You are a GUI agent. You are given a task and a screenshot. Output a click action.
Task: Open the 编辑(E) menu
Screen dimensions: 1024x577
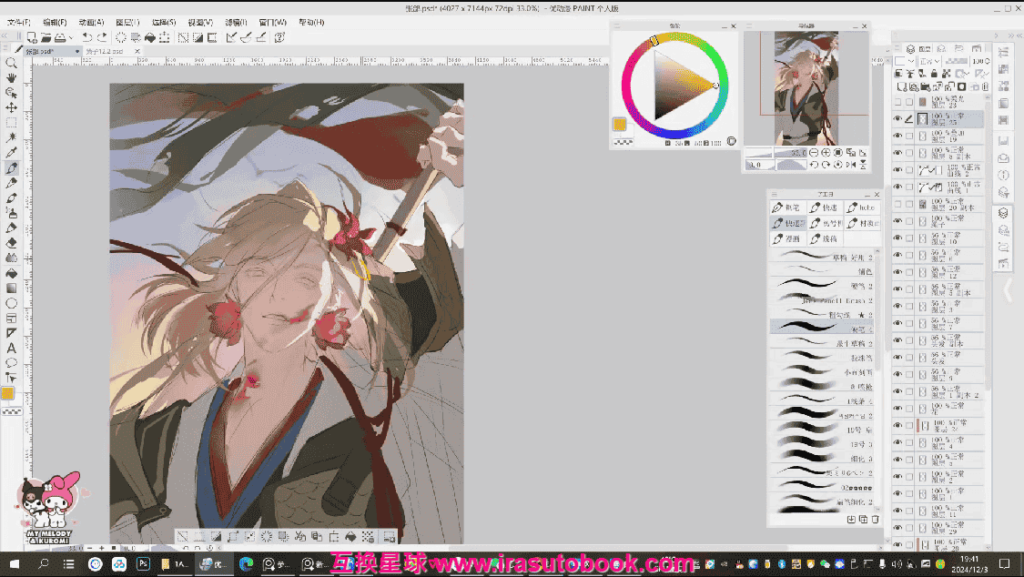point(55,22)
